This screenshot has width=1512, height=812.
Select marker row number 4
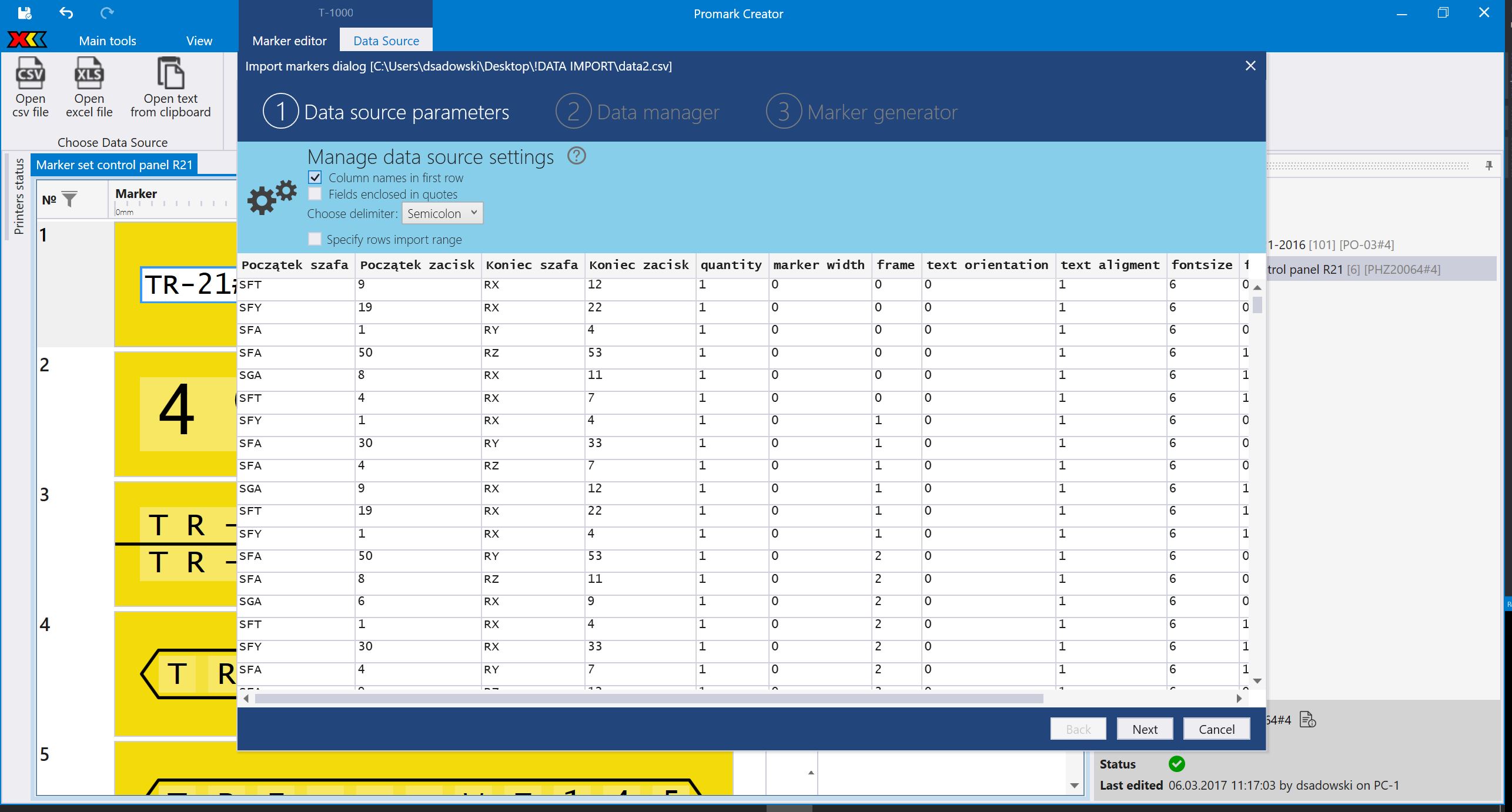click(x=45, y=625)
